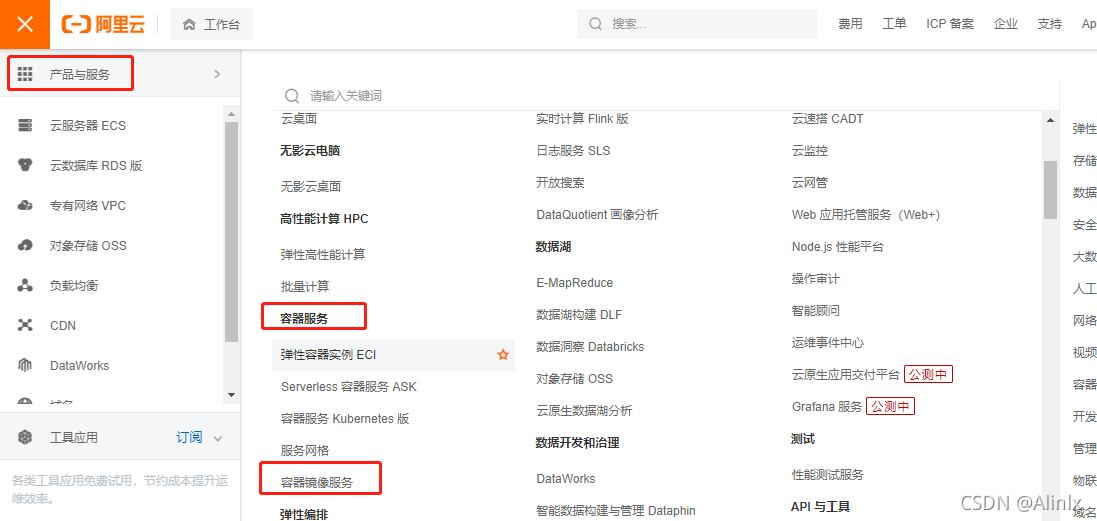Open the 费用 menu

pyautogui.click(x=850, y=24)
